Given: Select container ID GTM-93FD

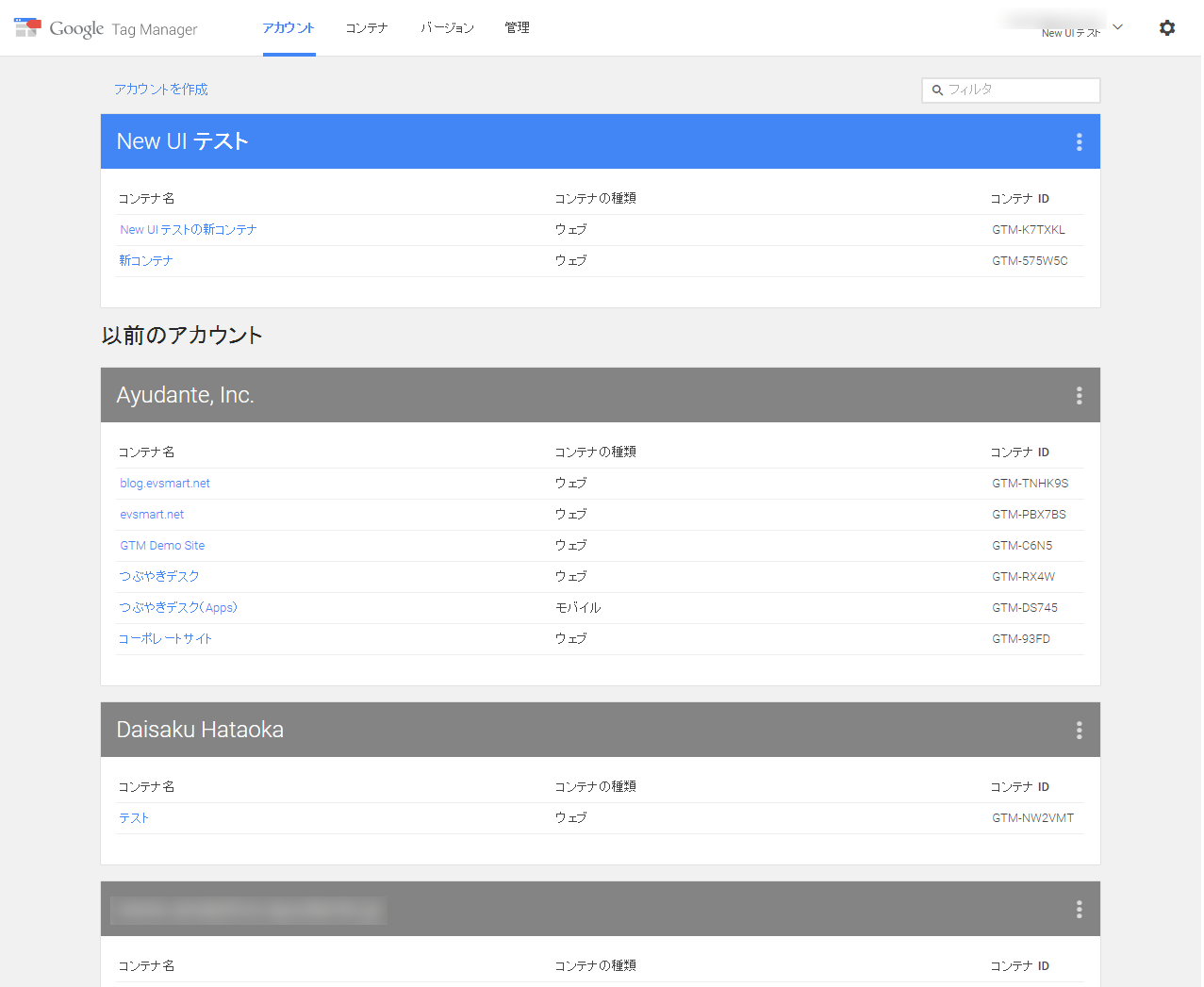Looking at the screenshot, I should [1021, 639].
